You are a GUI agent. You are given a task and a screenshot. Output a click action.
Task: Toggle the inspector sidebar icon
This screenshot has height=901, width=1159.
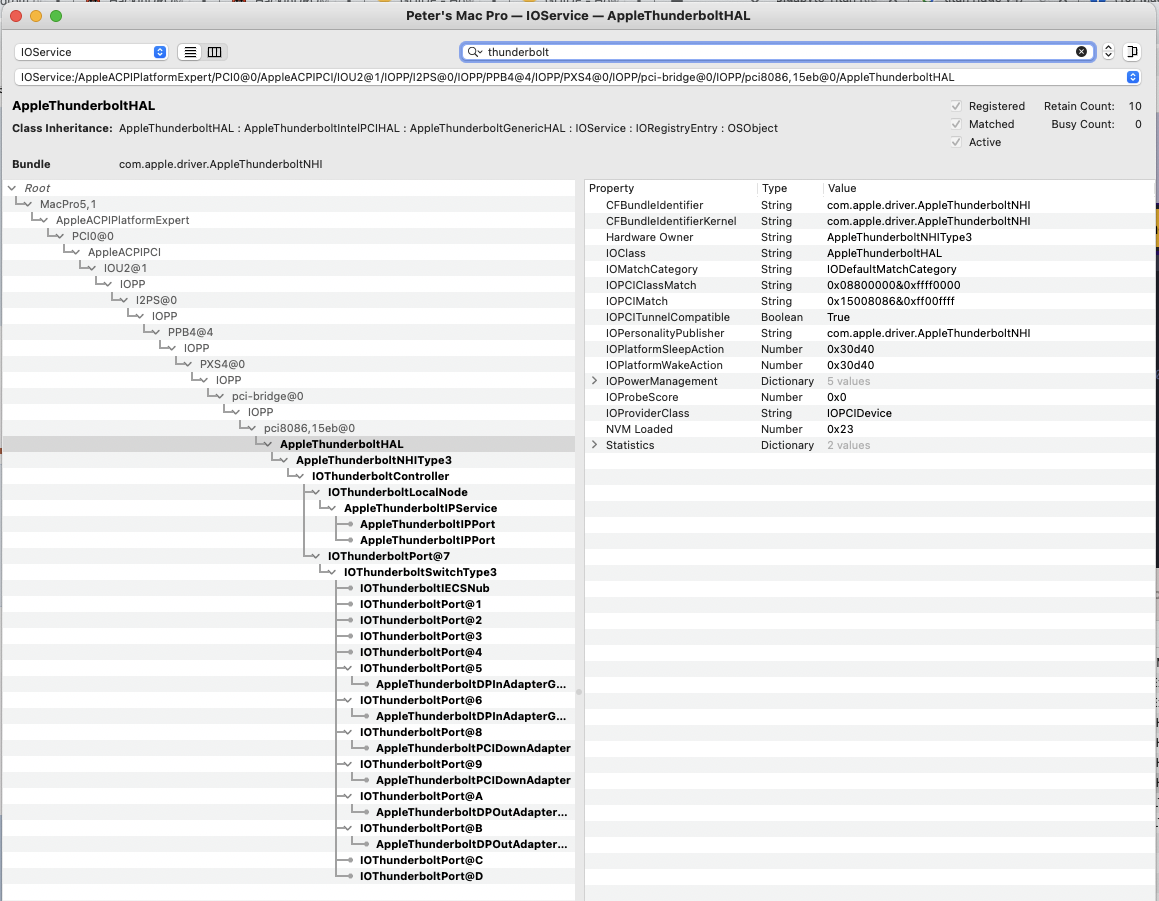[x=1131, y=52]
